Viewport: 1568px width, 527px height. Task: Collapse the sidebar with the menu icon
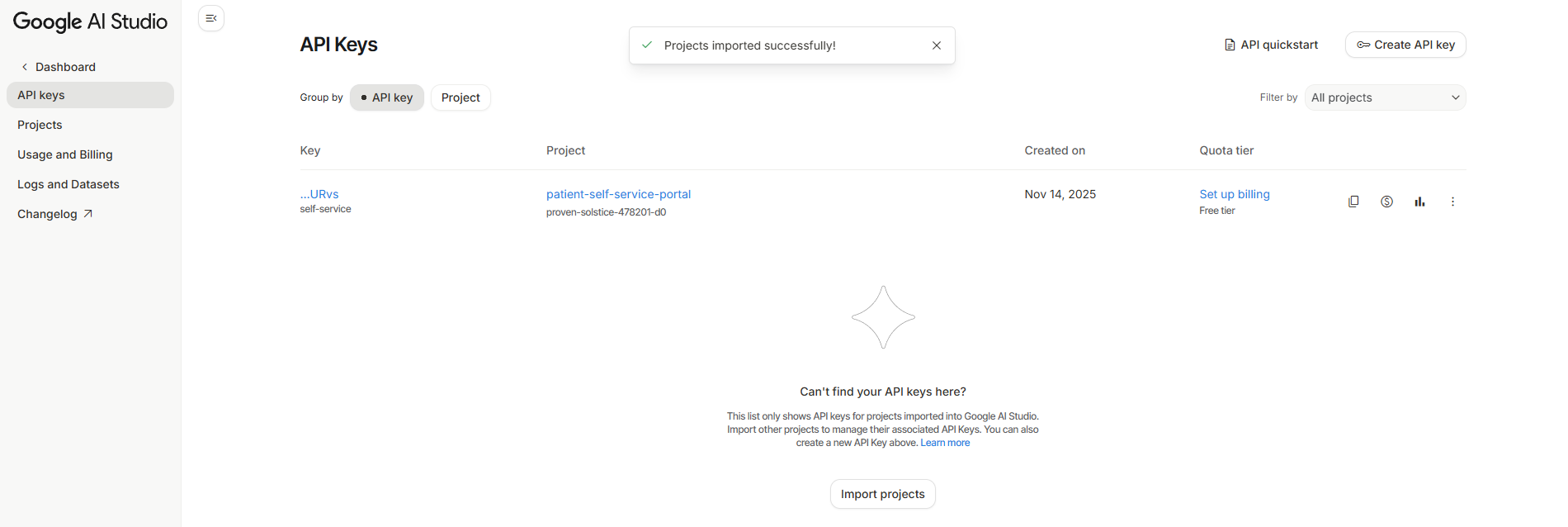[x=210, y=17]
